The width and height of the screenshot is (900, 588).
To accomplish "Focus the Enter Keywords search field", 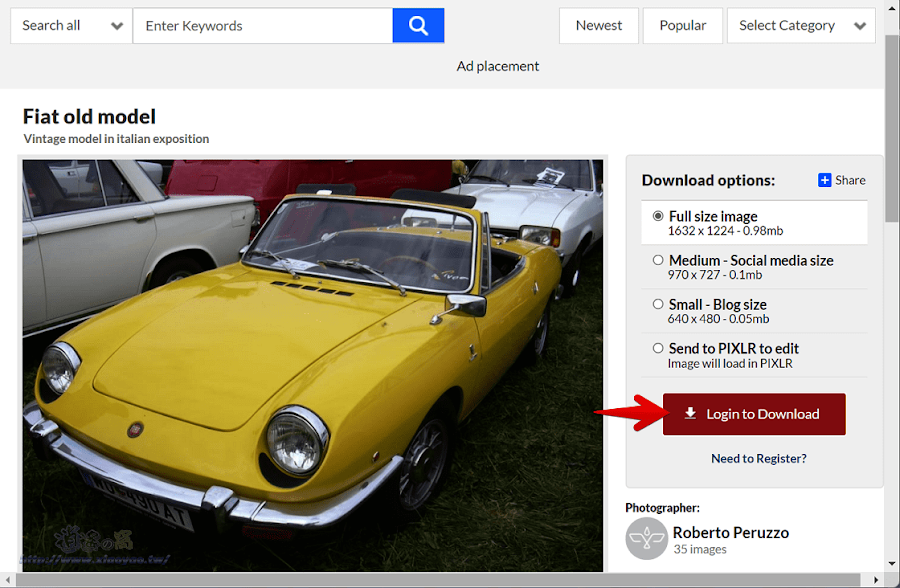I will pos(263,25).
